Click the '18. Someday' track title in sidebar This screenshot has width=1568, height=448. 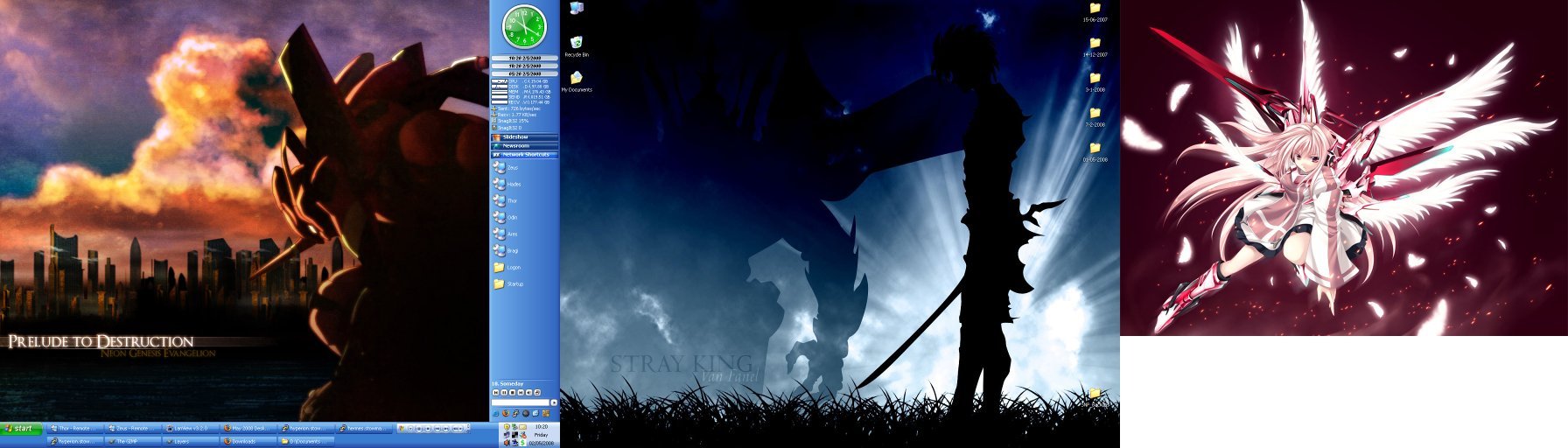pos(507,383)
